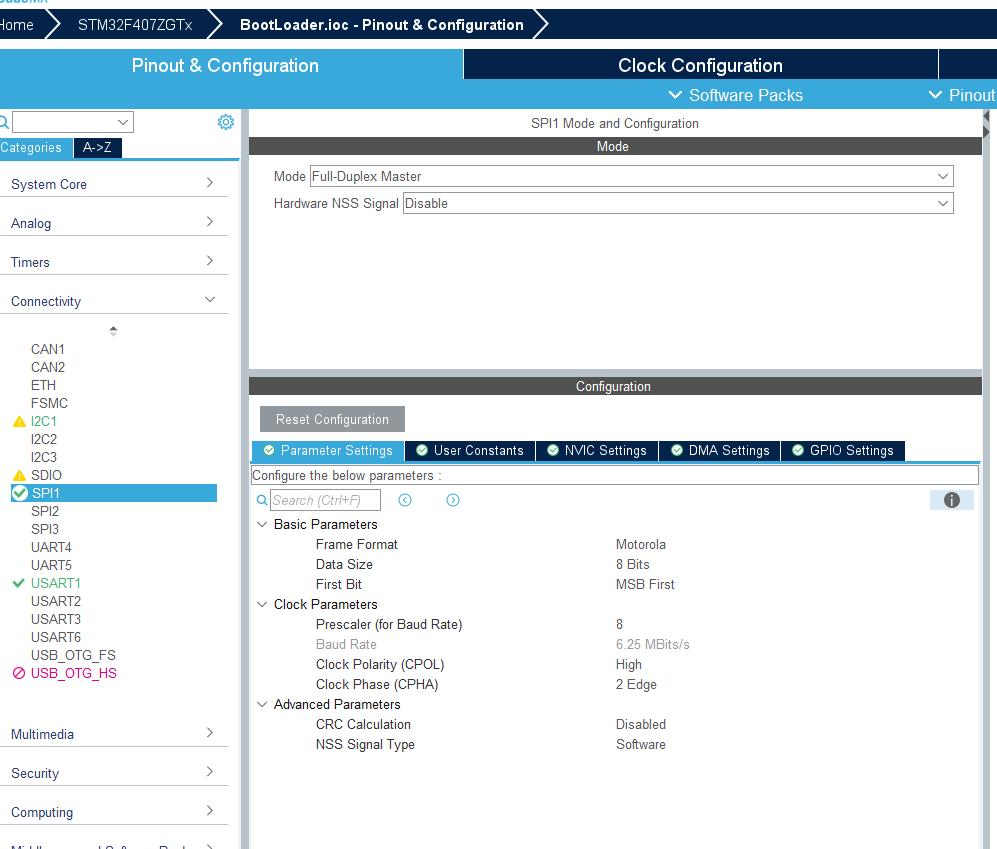
Task: Click the search magnifier icon in parameter settings
Action: (261, 500)
